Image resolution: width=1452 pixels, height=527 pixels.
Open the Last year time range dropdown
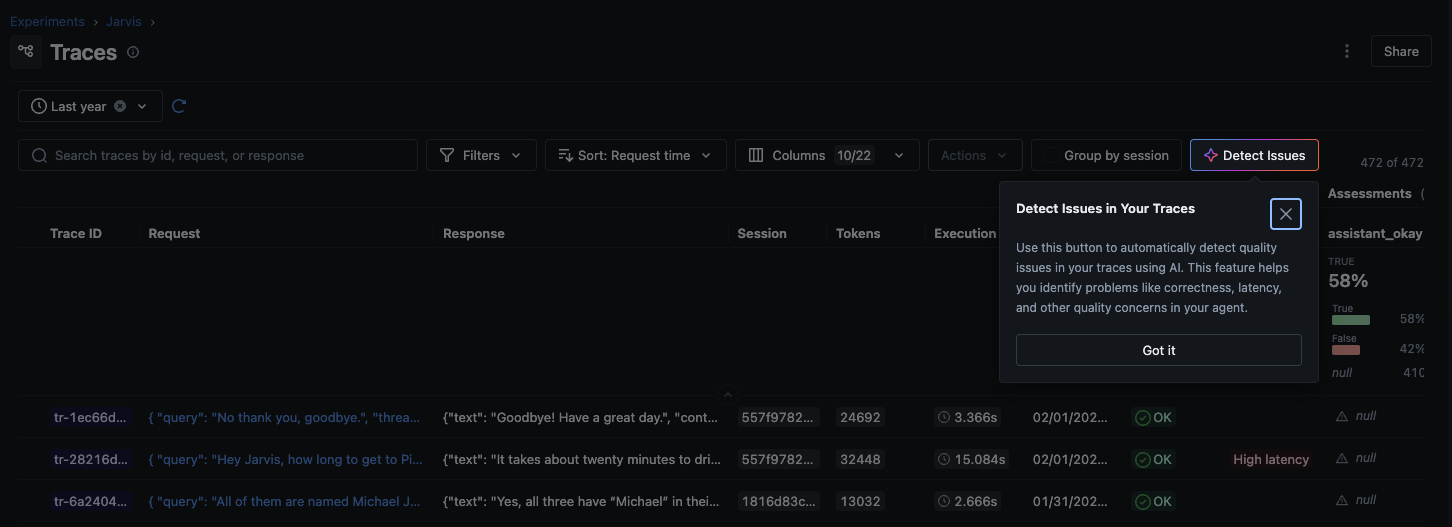click(90, 106)
